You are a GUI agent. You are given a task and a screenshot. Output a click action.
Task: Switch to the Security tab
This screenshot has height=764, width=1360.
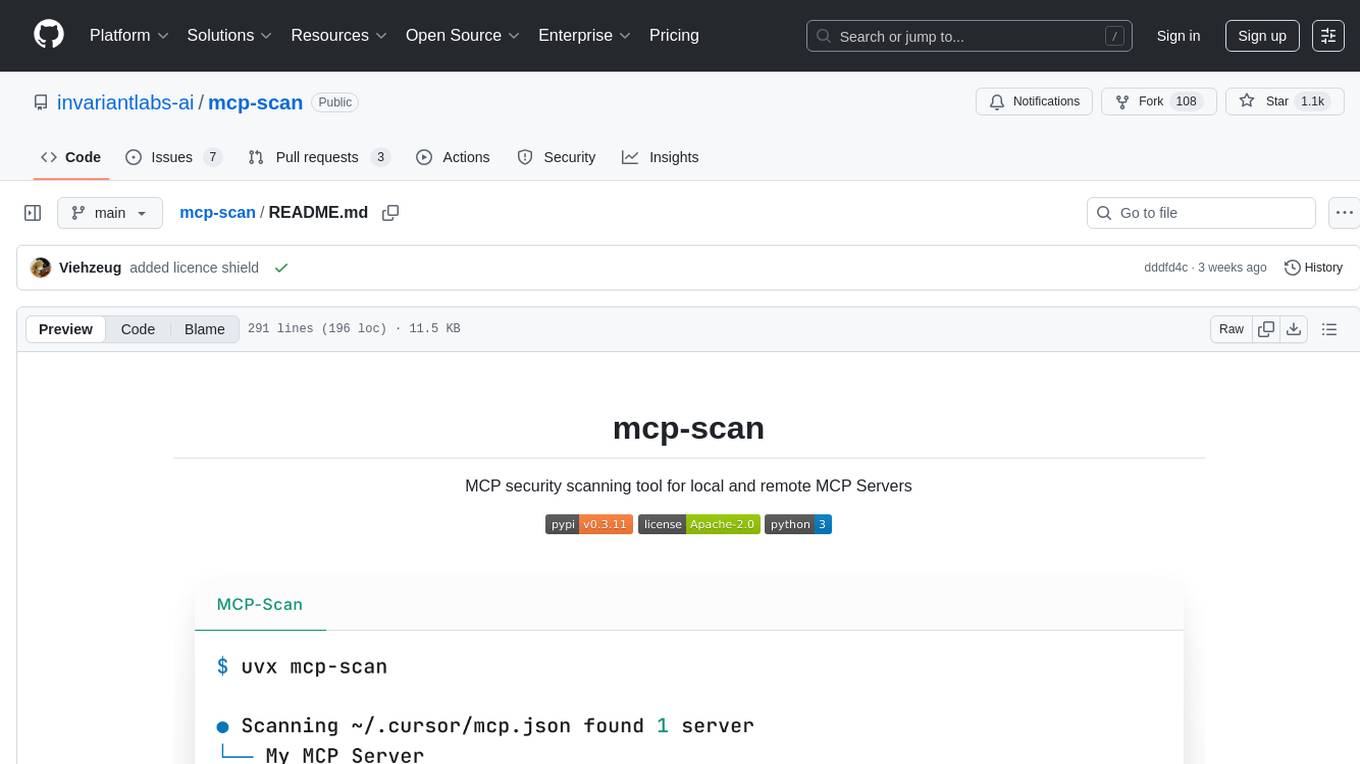(x=556, y=157)
